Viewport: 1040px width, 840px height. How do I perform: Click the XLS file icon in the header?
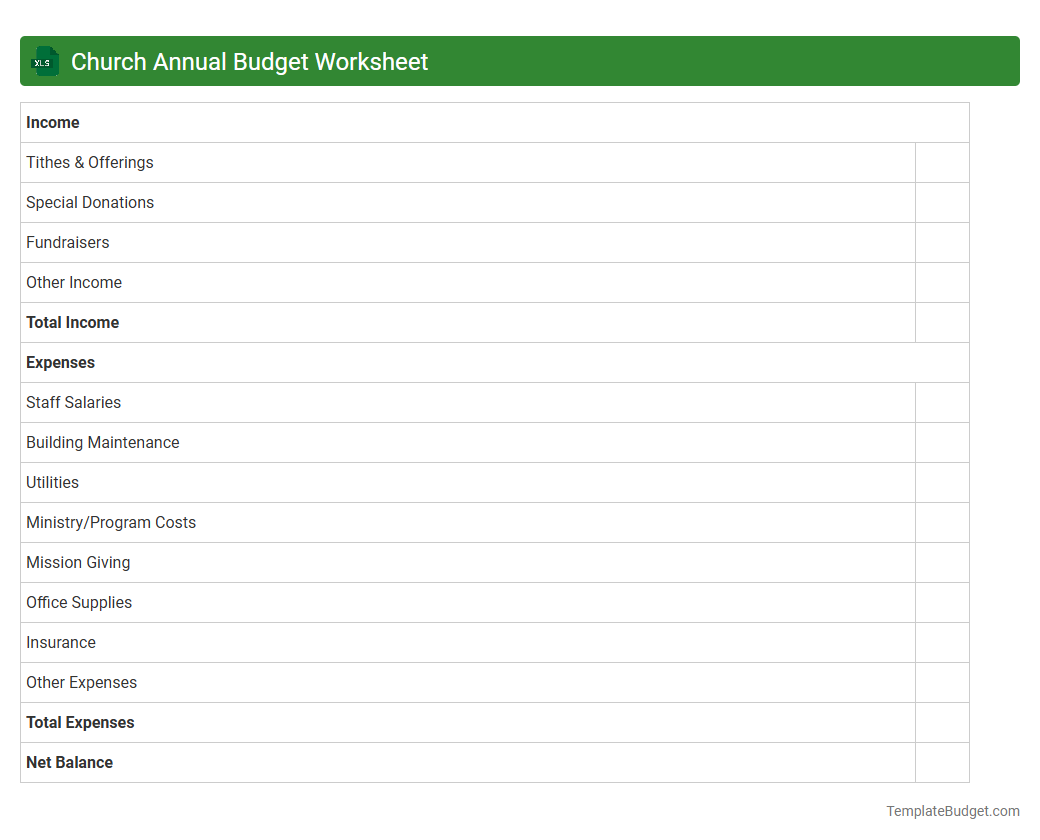pyautogui.click(x=44, y=61)
